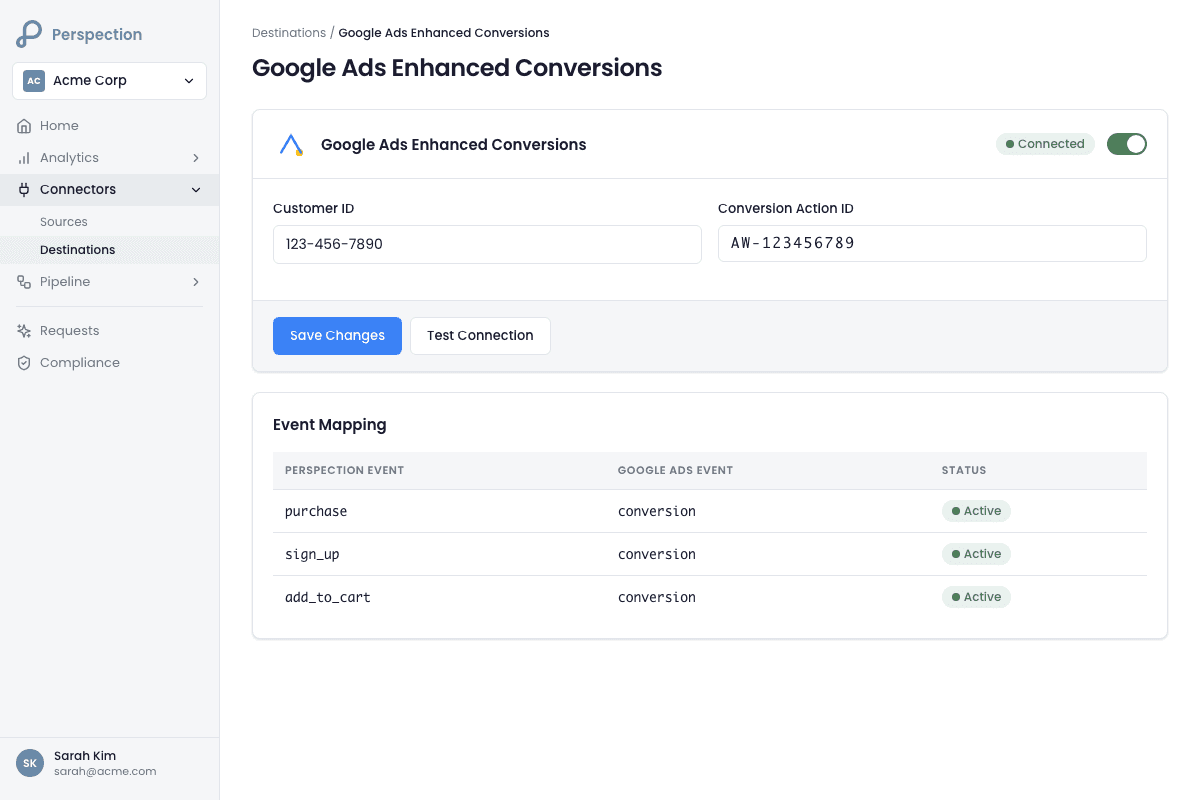
Task: Disable the Google Ads connection toggle
Action: (x=1126, y=144)
